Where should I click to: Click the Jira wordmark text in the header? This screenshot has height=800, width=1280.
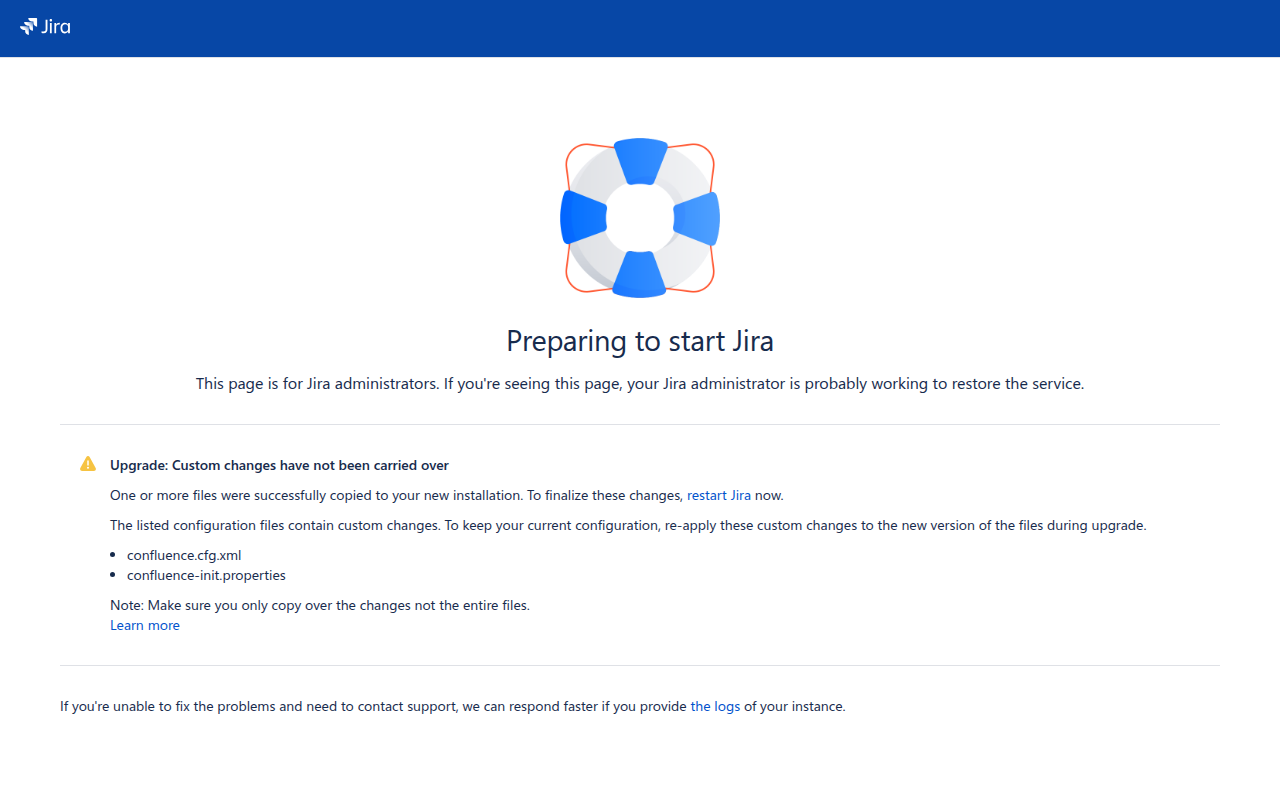pos(56,27)
